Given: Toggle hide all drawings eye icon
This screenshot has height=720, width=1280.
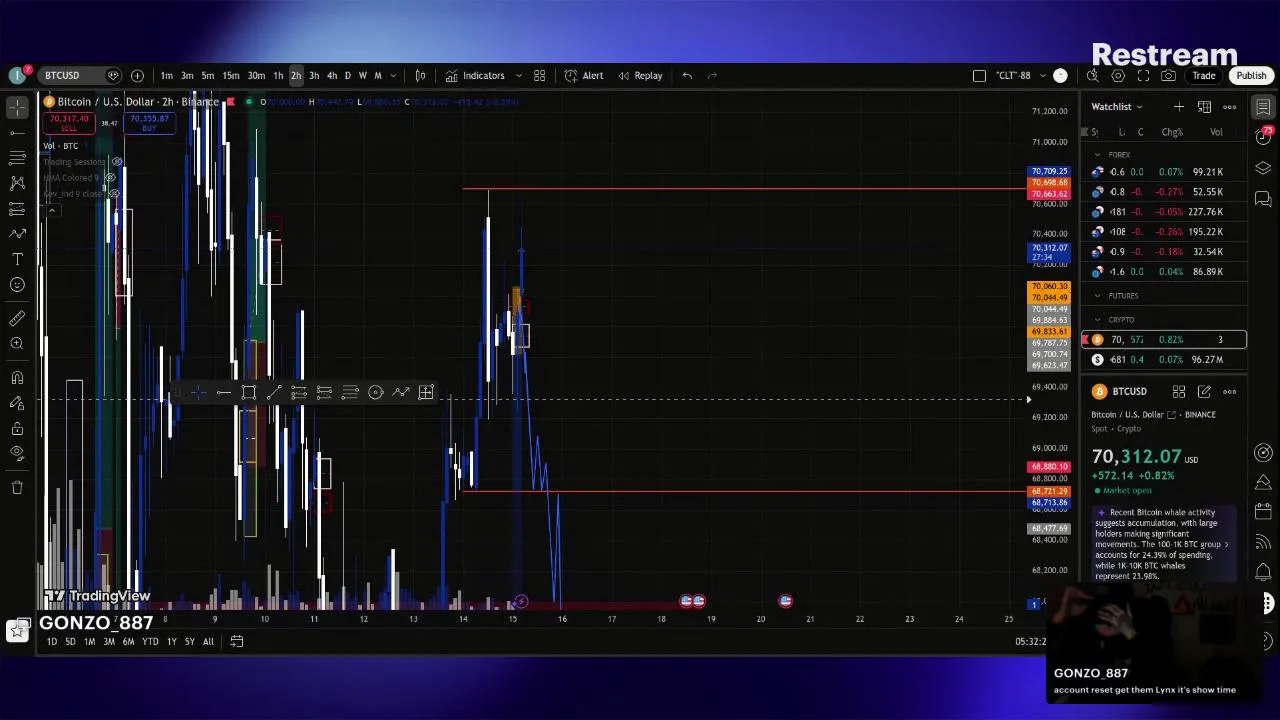Looking at the screenshot, I should click(17, 454).
